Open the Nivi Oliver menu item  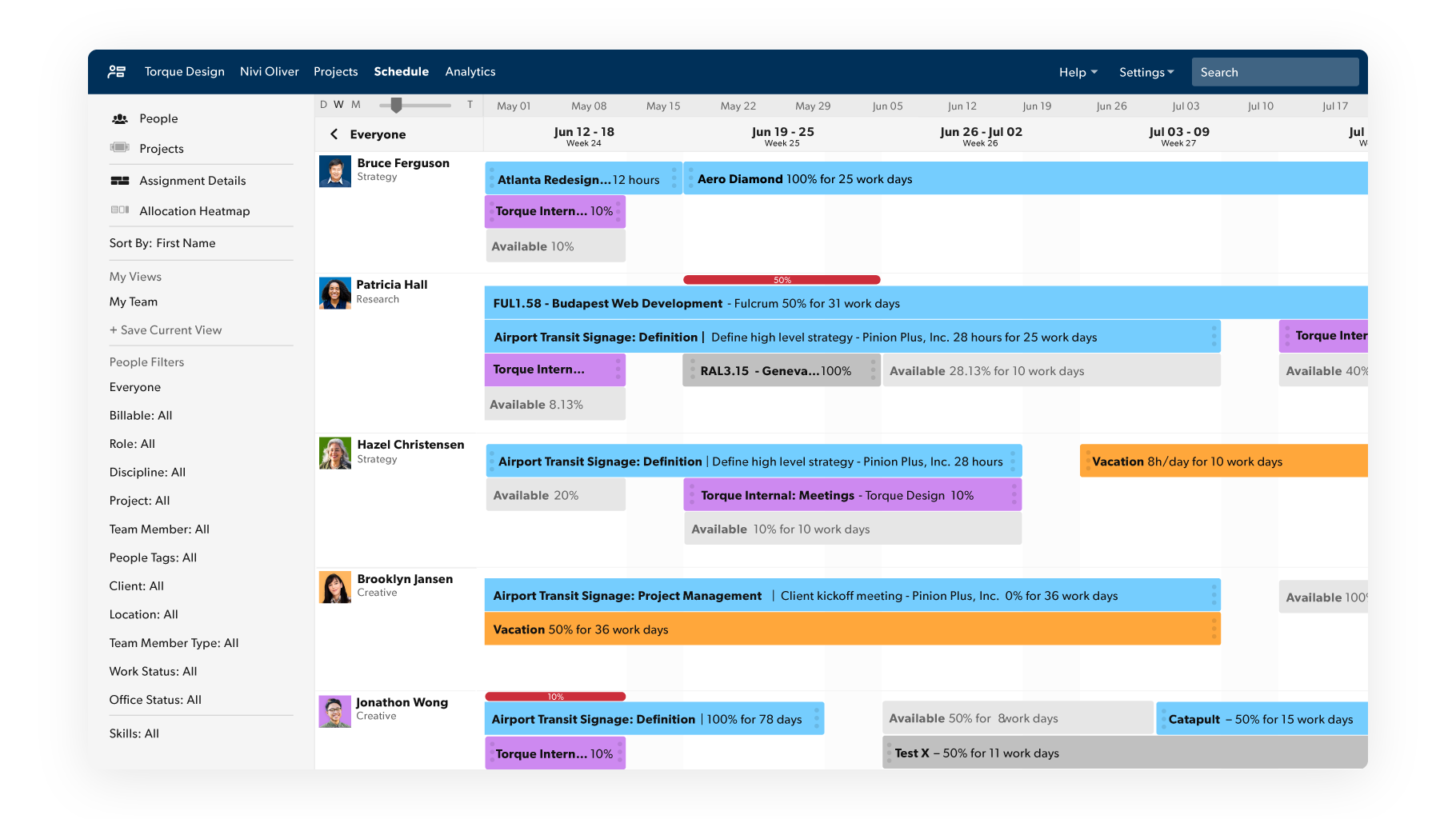click(x=269, y=71)
